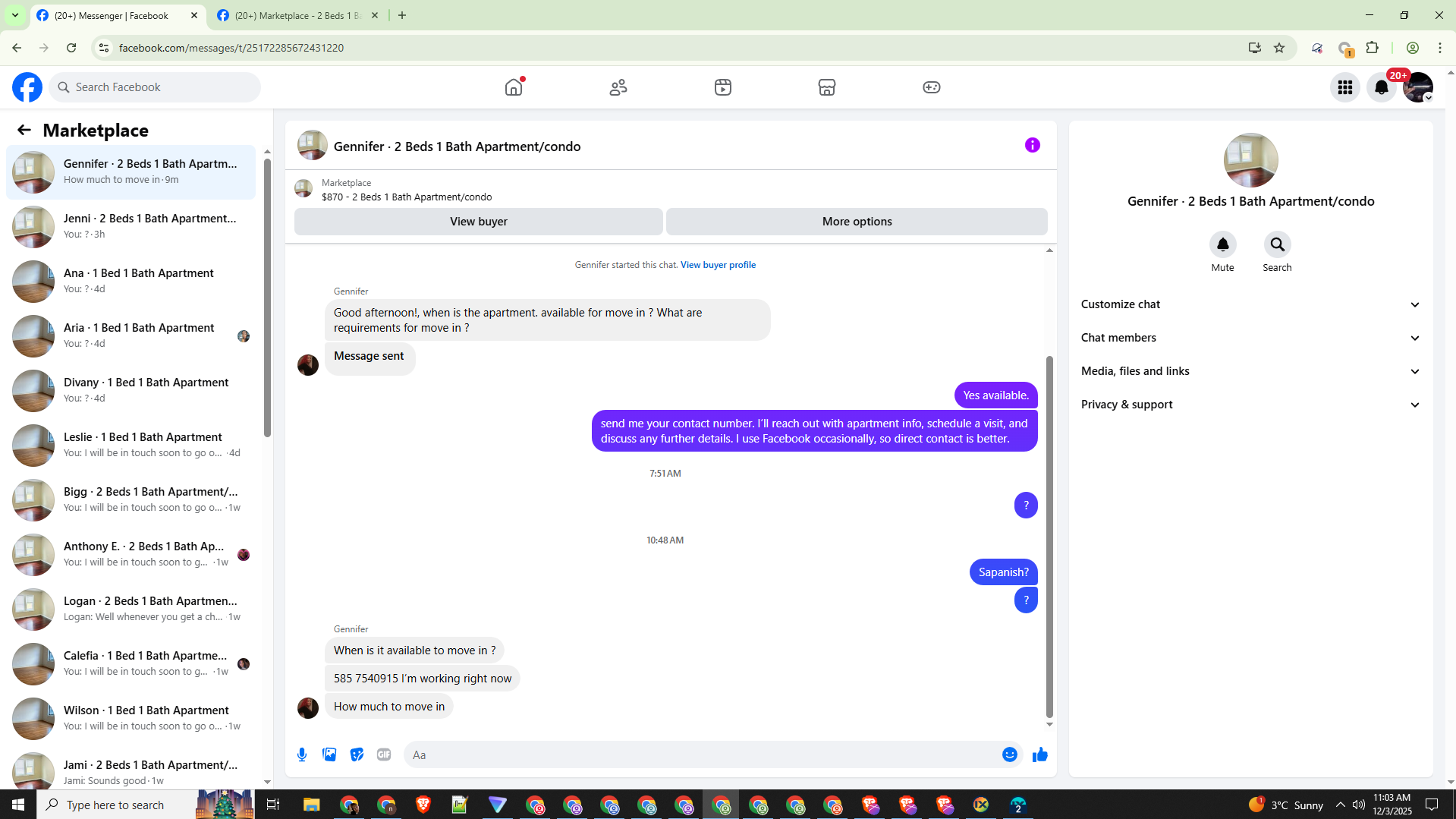Open conversation information purple icon
Image resolution: width=1456 pixels, height=819 pixels.
point(1033,145)
